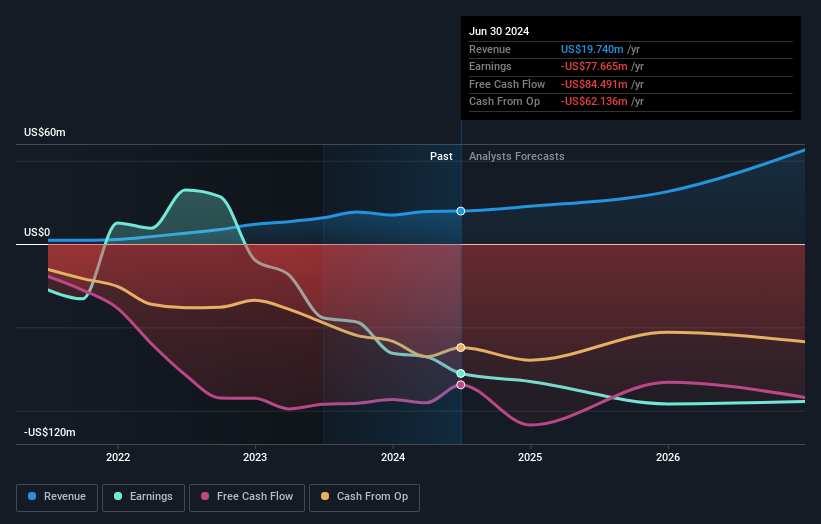Toggle the Free Cash Flow legend button
This screenshot has width=821, height=524.
tap(247, 497)
